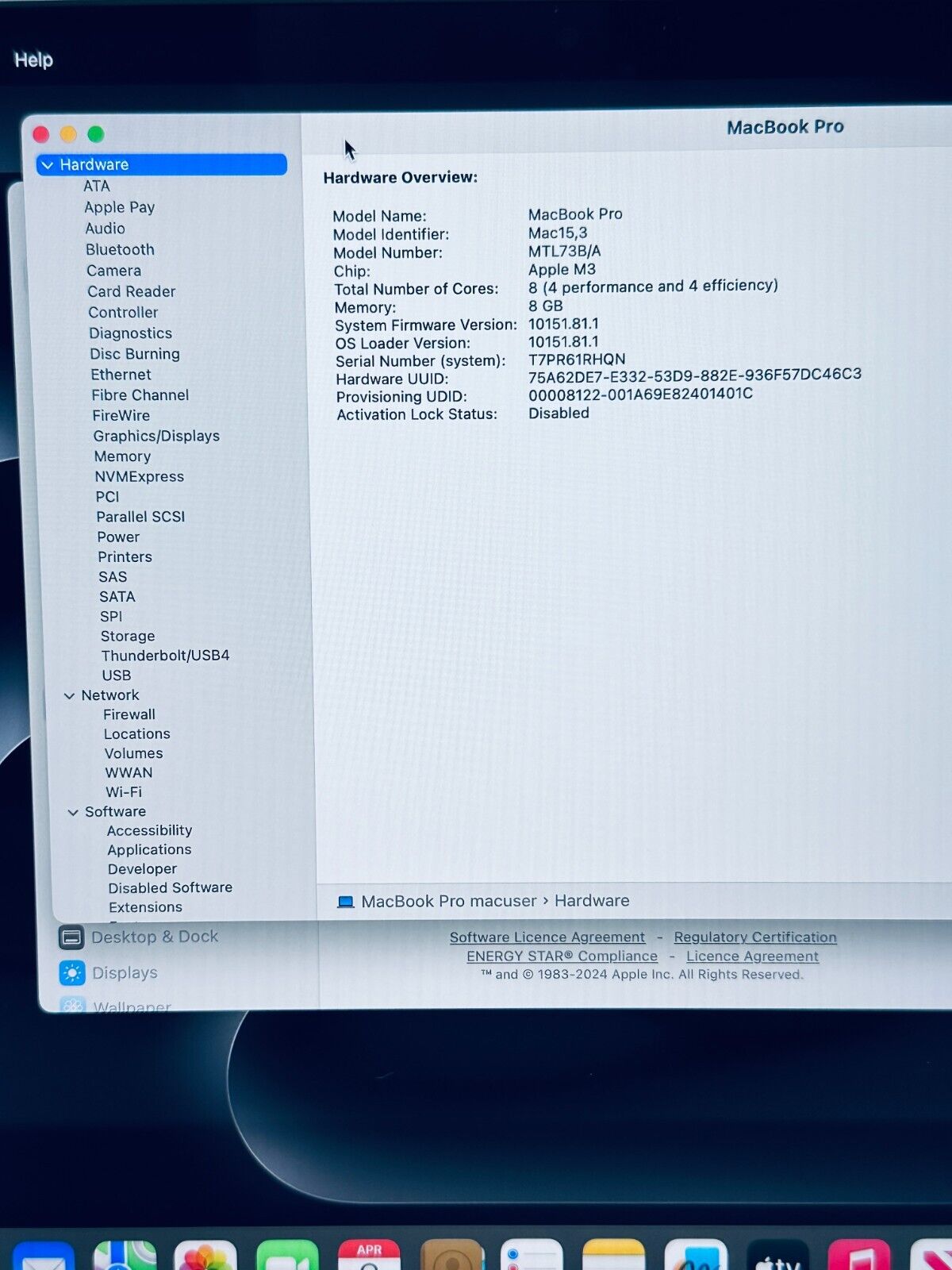Close the System Information window
Viewport: 952px width, 1270px height.
(x=41, y=134)
